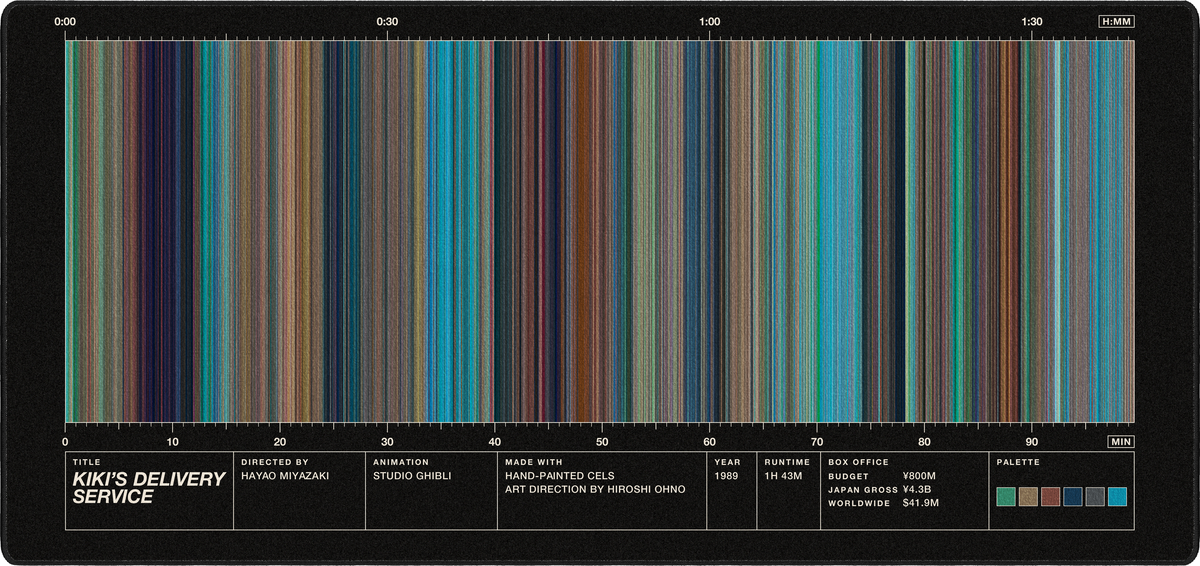1200x566 pixels.
Task: Click the 0:30 top timeline marker
Action: pyautogui.click(x=387, y=21)
